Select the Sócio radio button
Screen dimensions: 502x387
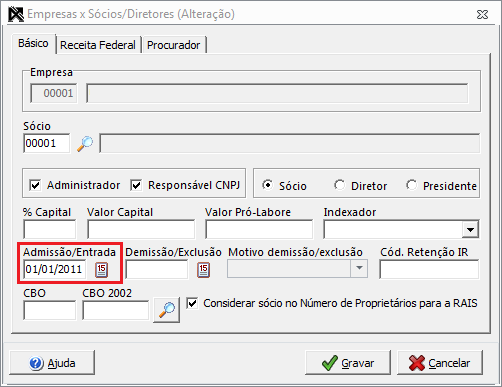tap(267, 185)
